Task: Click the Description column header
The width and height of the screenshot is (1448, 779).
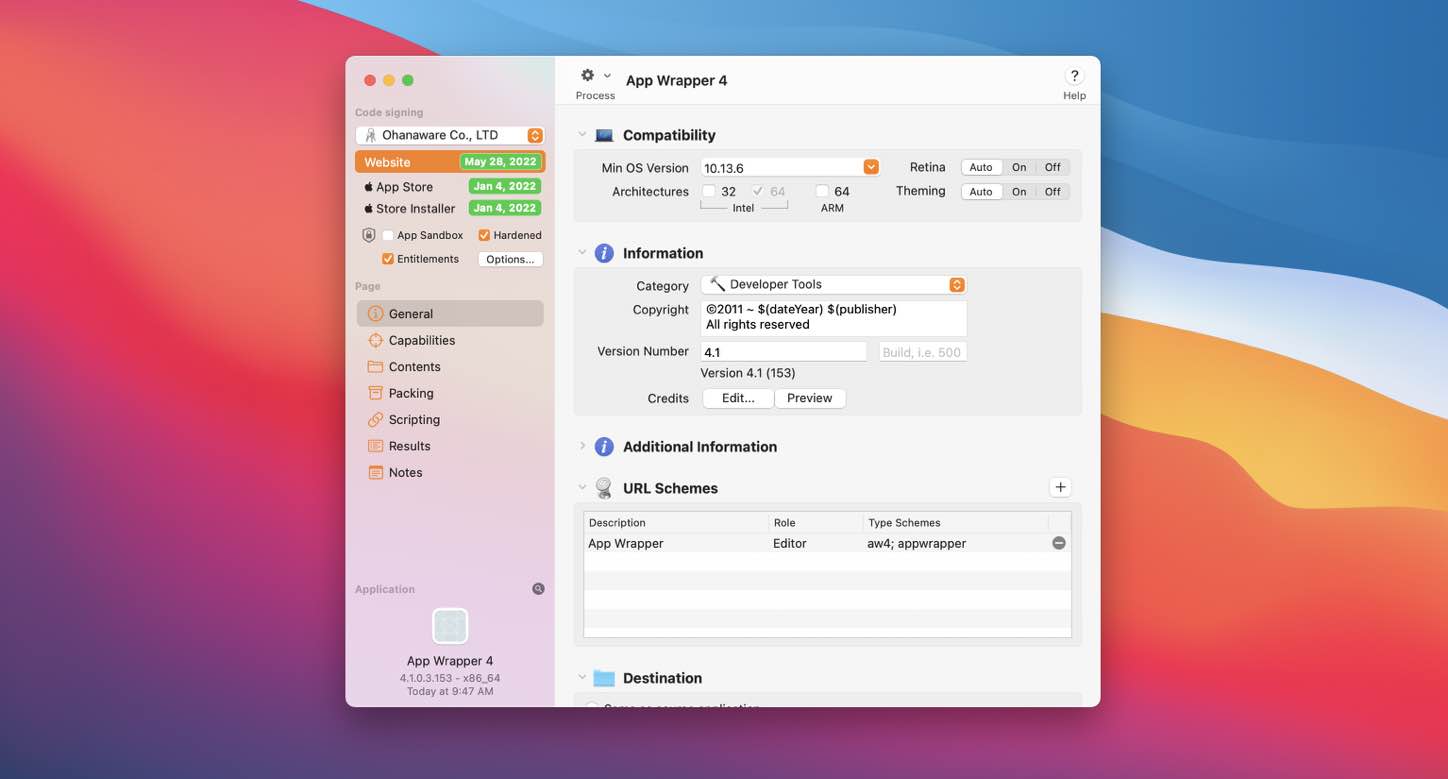Action: (676, 522)
